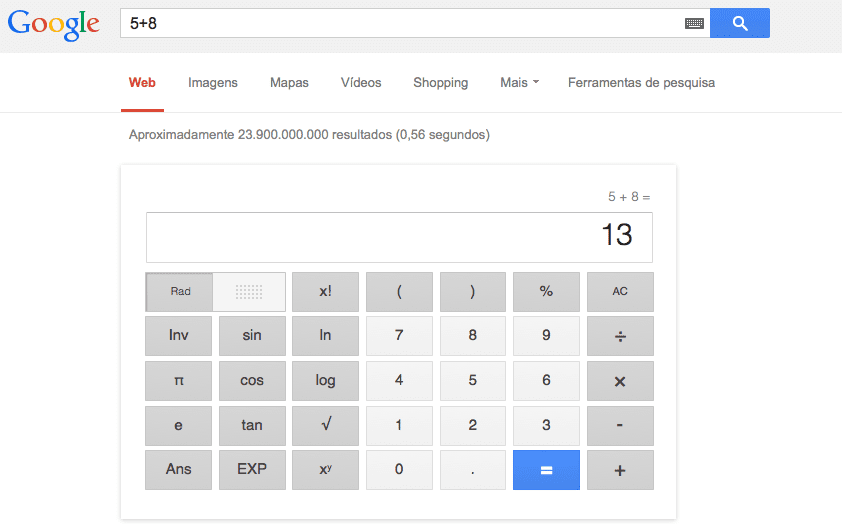Switch to the Vídeos tab
The image size is (842, 524).
pyautogui.click(x=361, y=83)
